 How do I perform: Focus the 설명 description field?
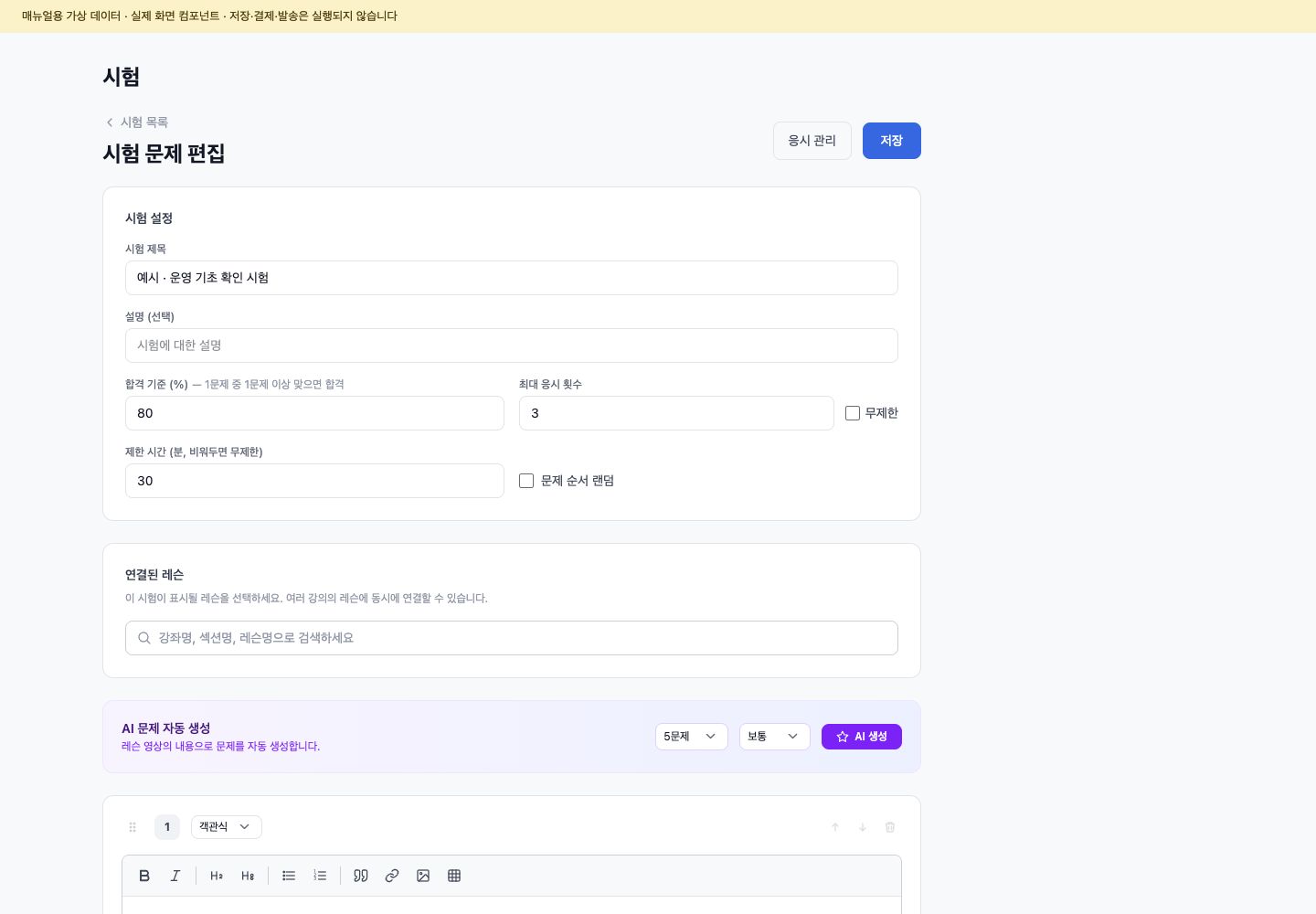pyautogui.click(x=512, y=345)
